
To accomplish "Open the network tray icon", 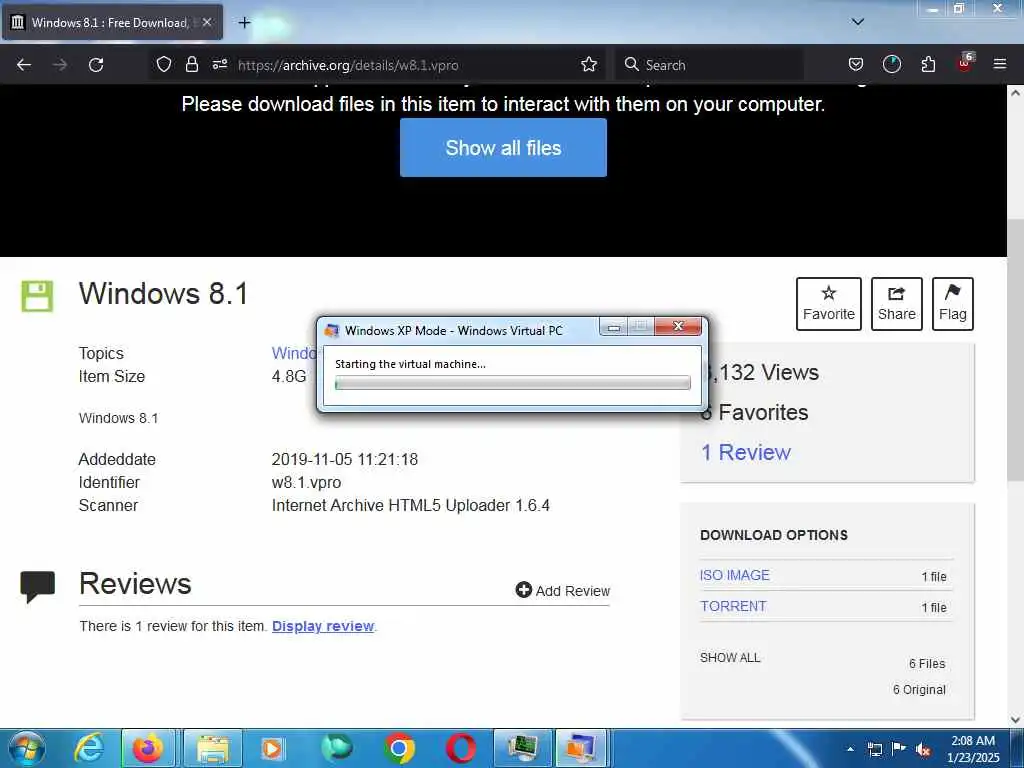I will tap(874, 750).
